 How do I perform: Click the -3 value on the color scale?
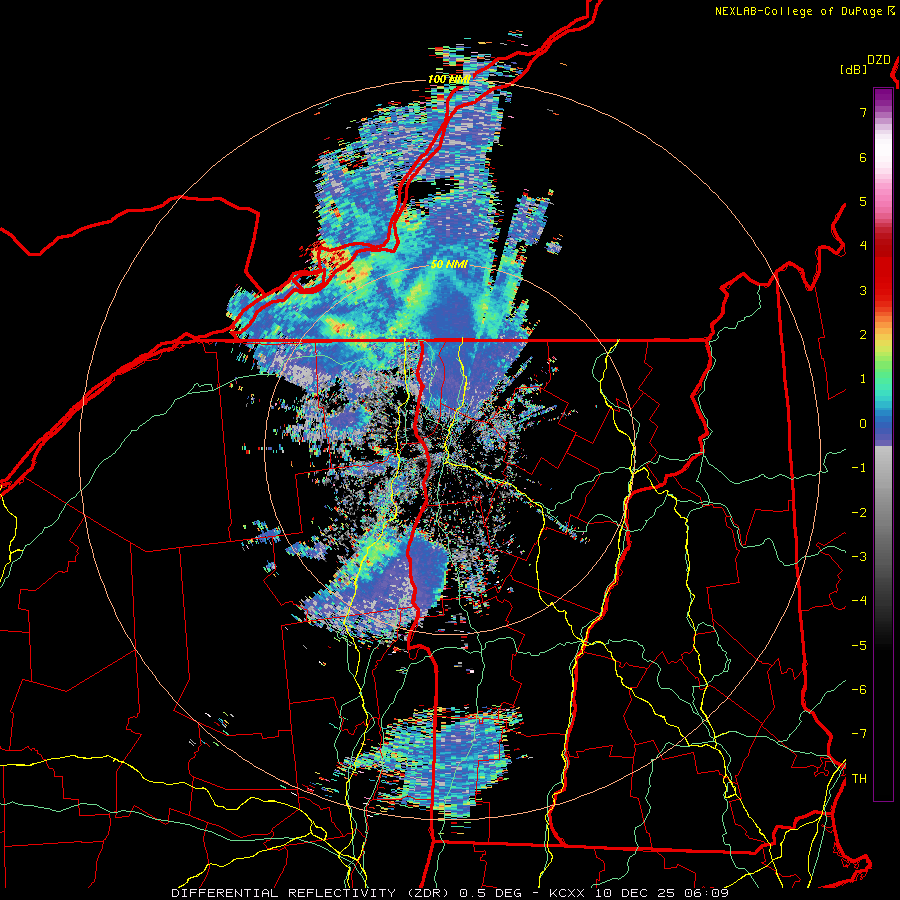(859, 557)
